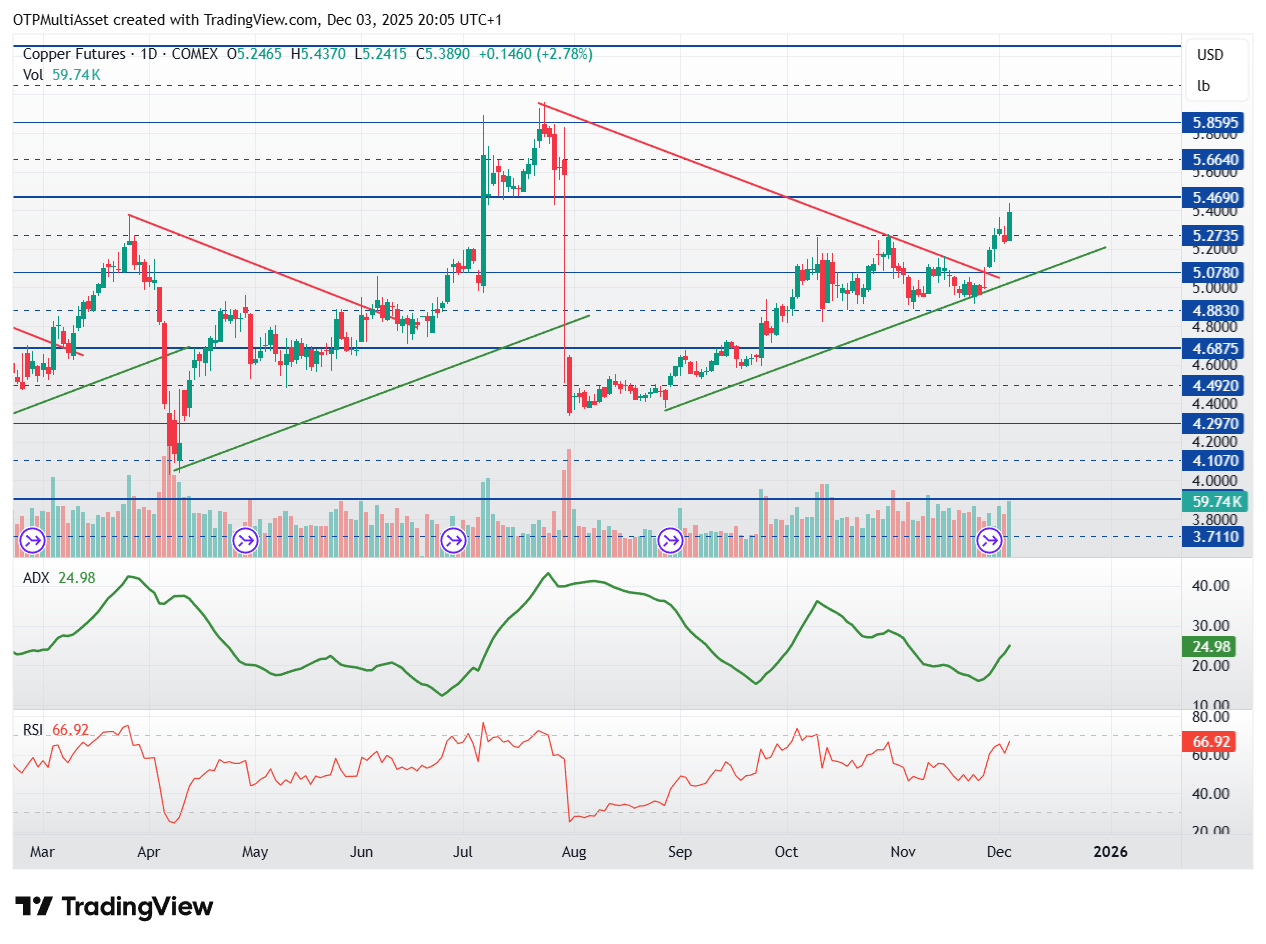Click the Copper Futures symbol title
1266x944 pixels.
pyautogui.click(x=74, y=54)
